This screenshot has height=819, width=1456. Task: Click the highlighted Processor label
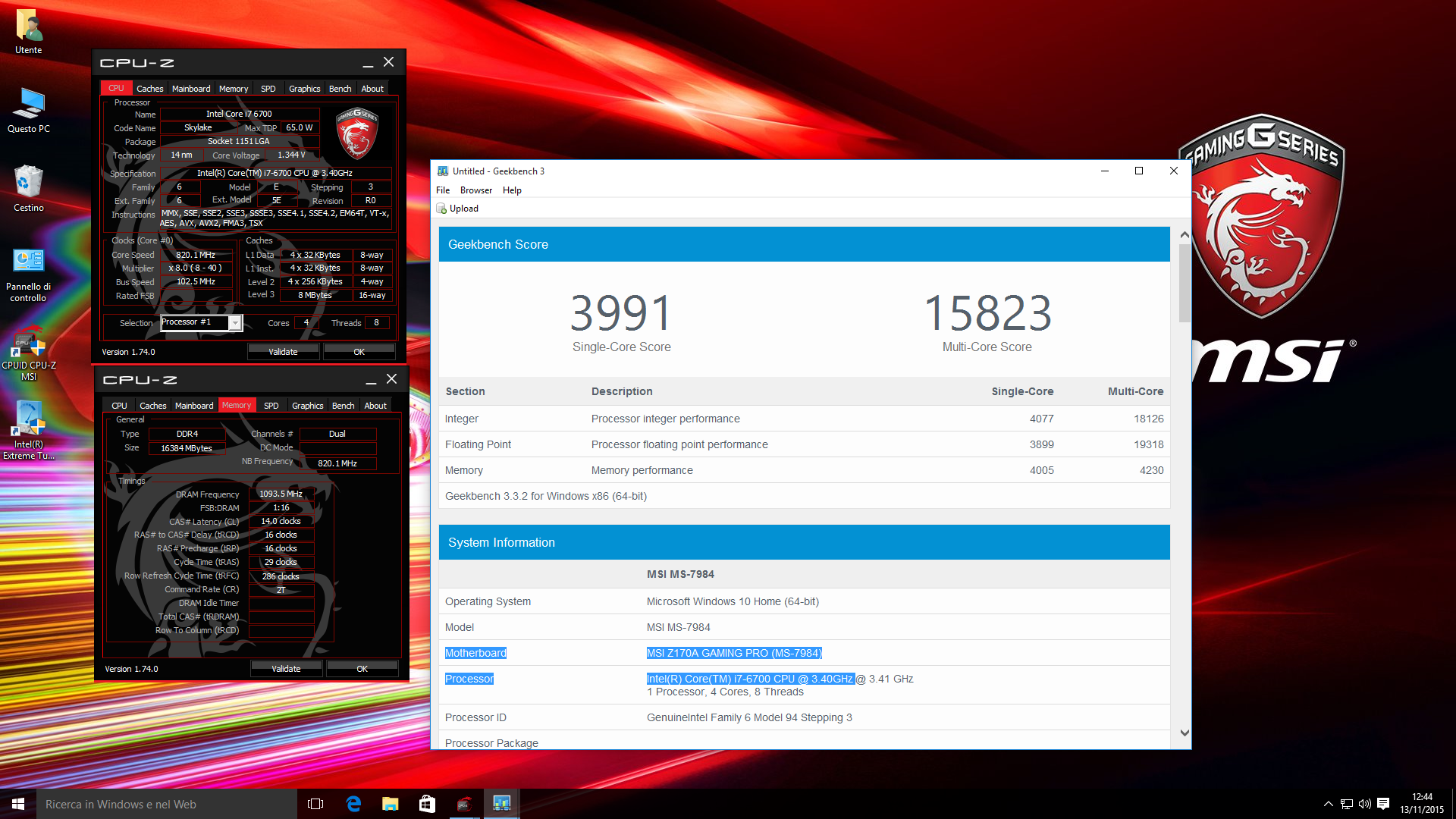(x=469, y=679)
